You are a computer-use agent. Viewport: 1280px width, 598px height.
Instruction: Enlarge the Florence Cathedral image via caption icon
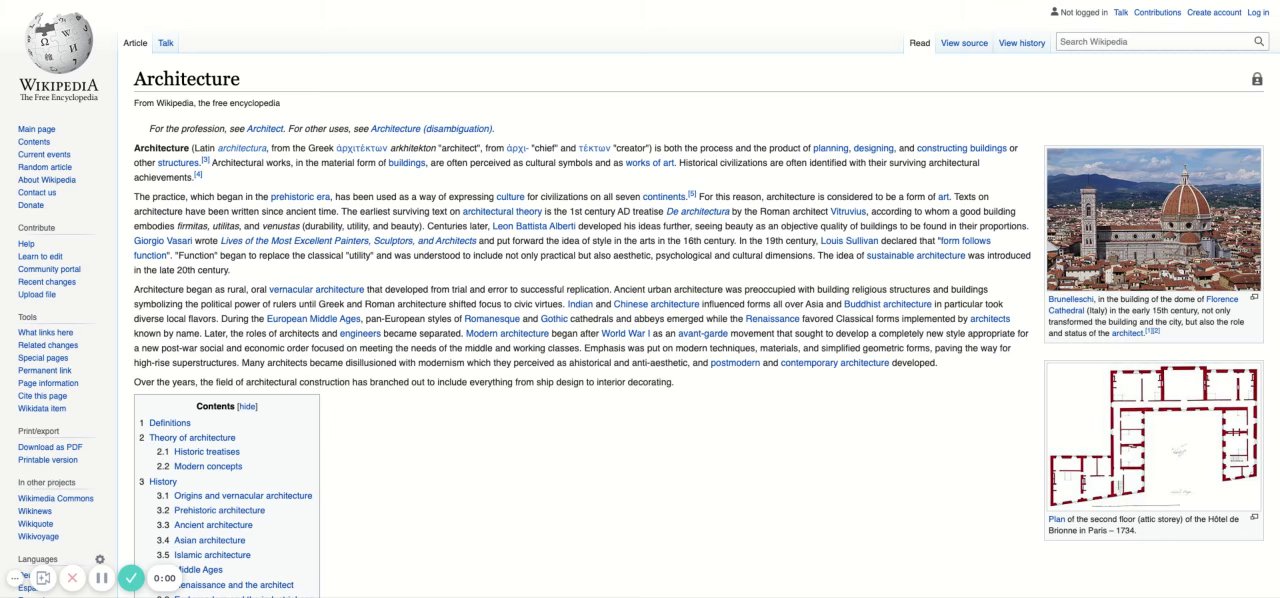tap(1255, 297)
